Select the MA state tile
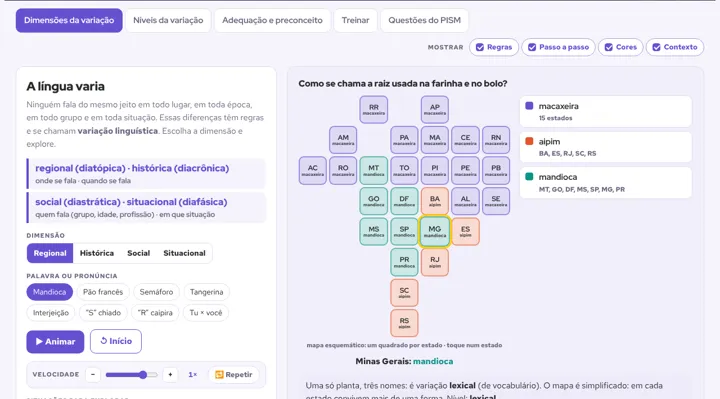The width and height of the screenshot is (720, 399). (435, 140)
